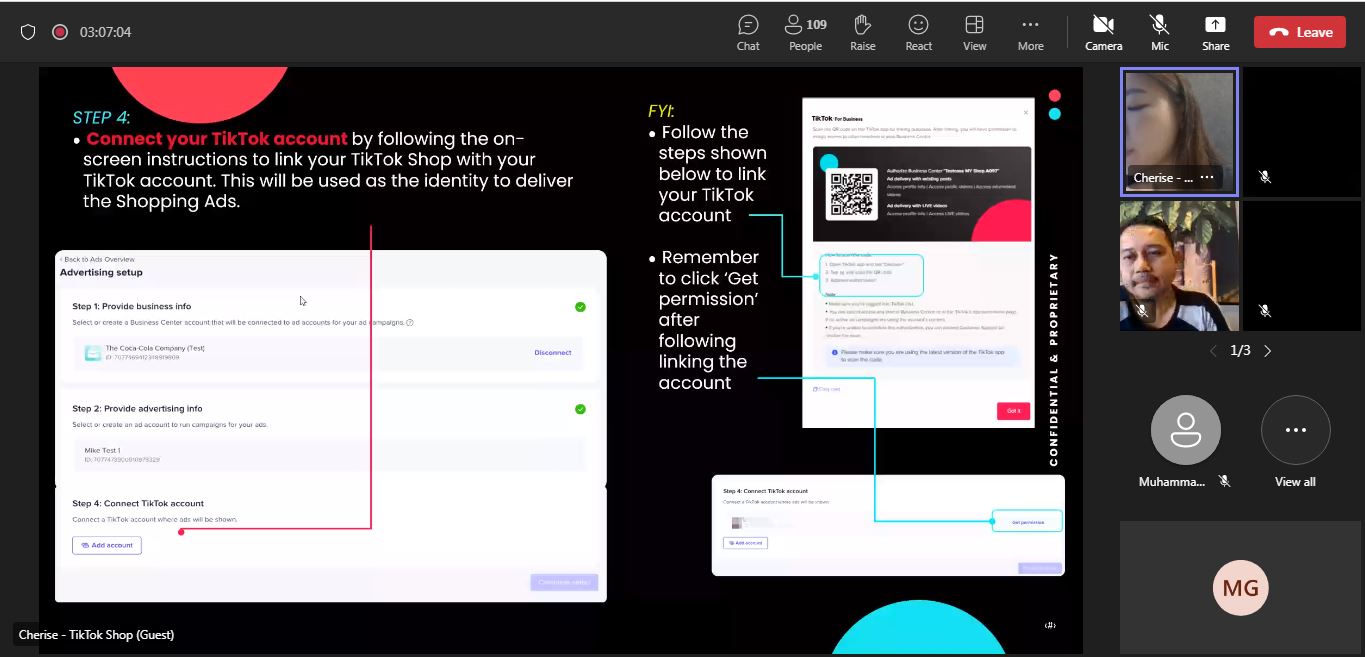1365x657 pixels.
Task: Open the More actions menu
Action: (x=1030, y=32)
